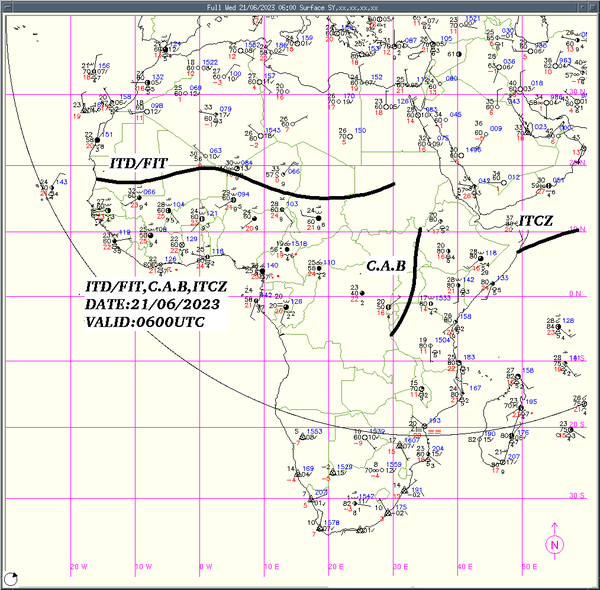Click the VALID:0600UTC legend text
Viewport: 600px width, 590px height.
[x=145, y=322]
